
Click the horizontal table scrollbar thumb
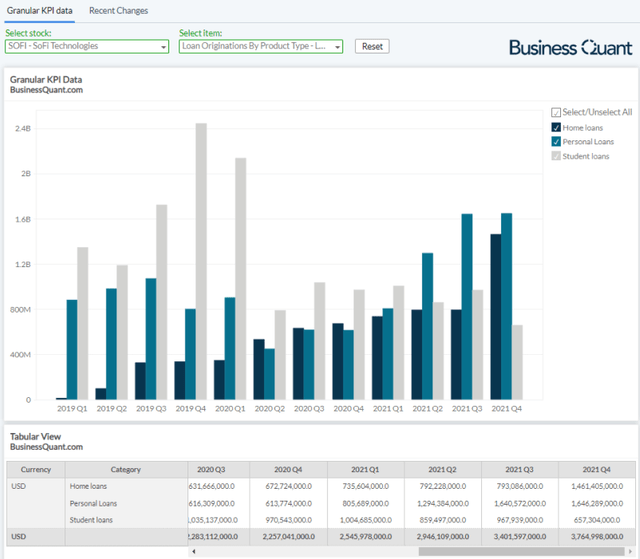pyautogui.click(x=522, y=552)
